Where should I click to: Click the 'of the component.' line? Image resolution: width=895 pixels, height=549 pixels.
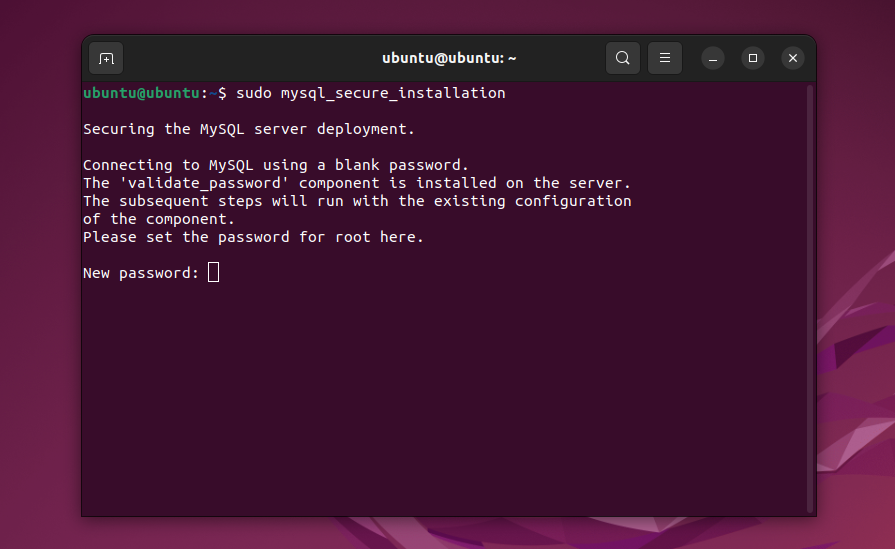click(158, 219)
